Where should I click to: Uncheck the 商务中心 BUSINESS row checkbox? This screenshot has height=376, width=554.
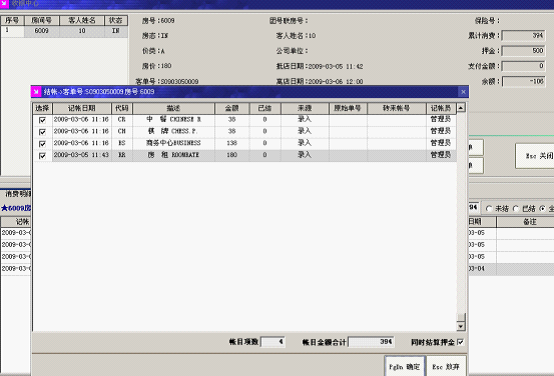point(42,144)
